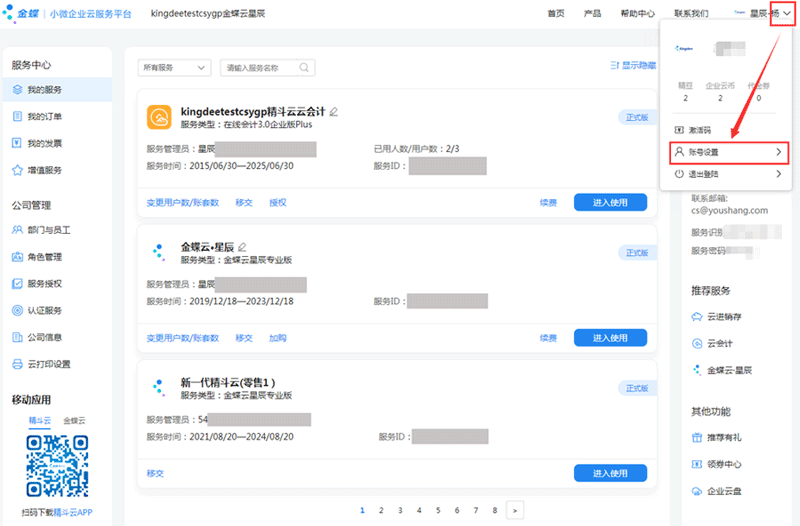Click 进入使用 for 云会计 service
Screen dimensions: 800x526
[x=610, y=203]
